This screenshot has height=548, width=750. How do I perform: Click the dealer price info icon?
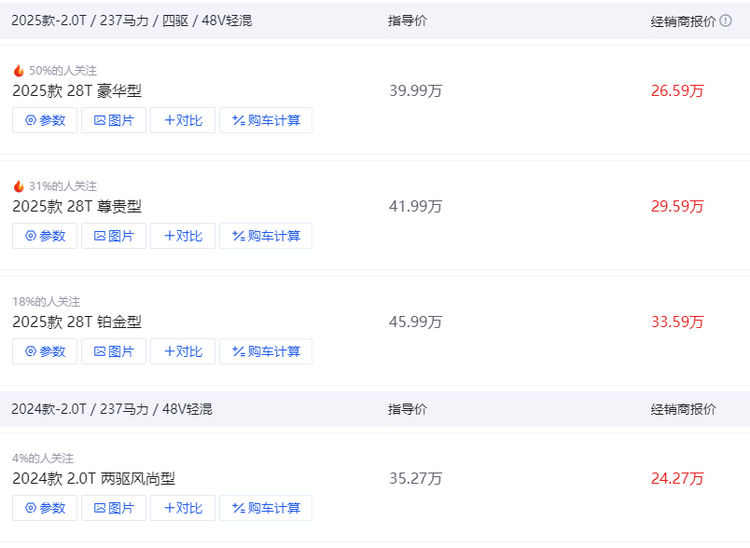726,20
